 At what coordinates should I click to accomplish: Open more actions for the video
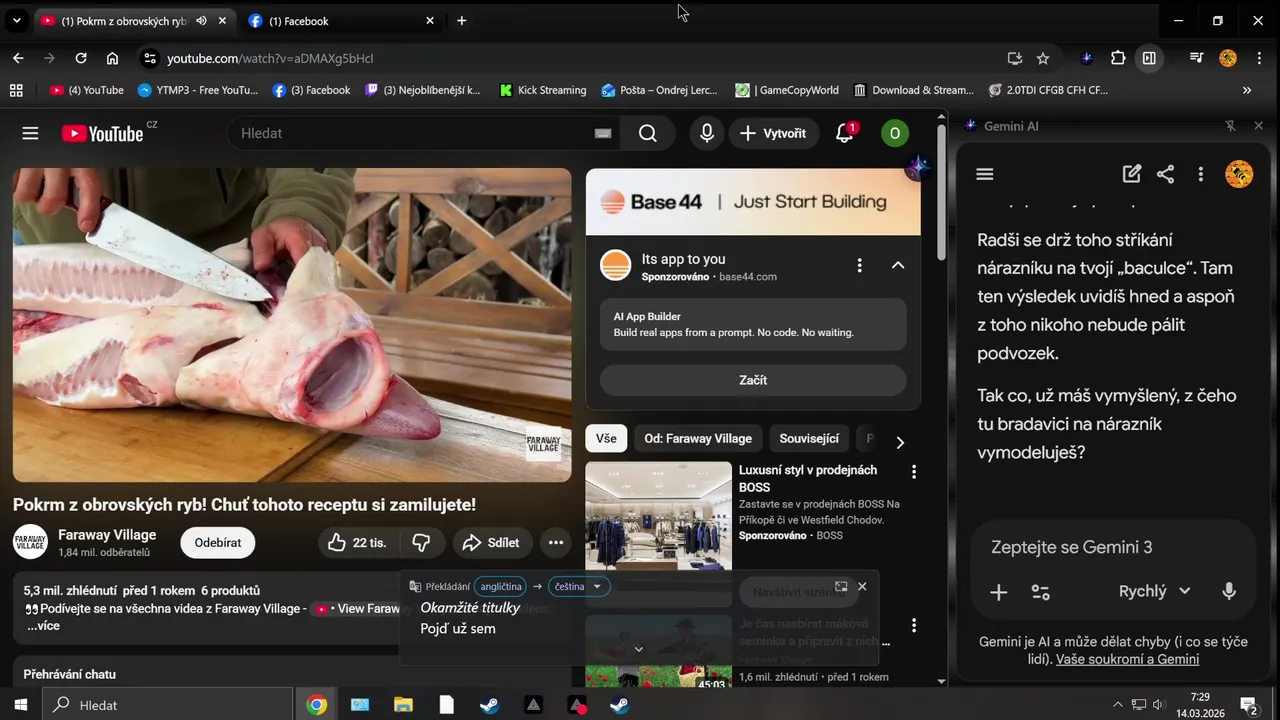click(555, 542)
